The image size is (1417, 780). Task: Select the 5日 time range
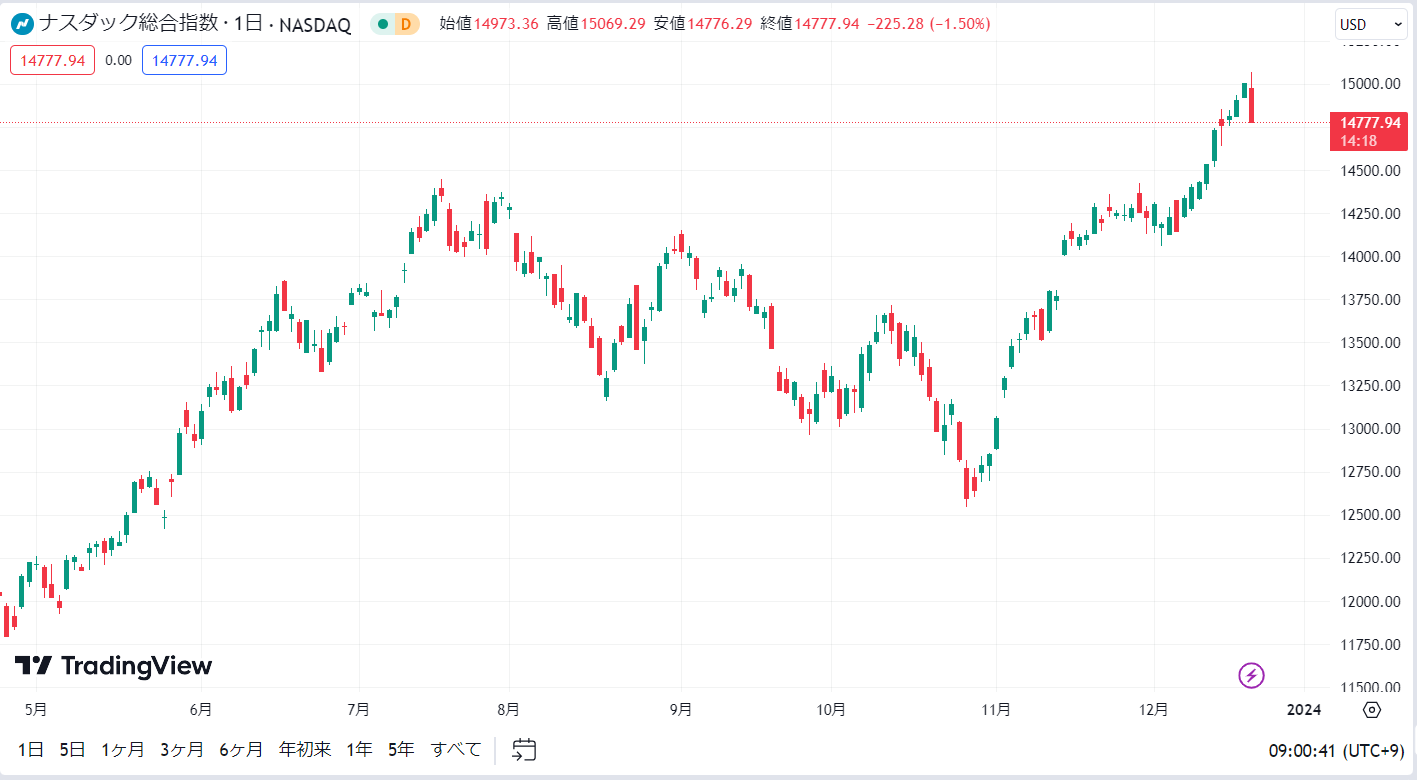coord(72,749)
